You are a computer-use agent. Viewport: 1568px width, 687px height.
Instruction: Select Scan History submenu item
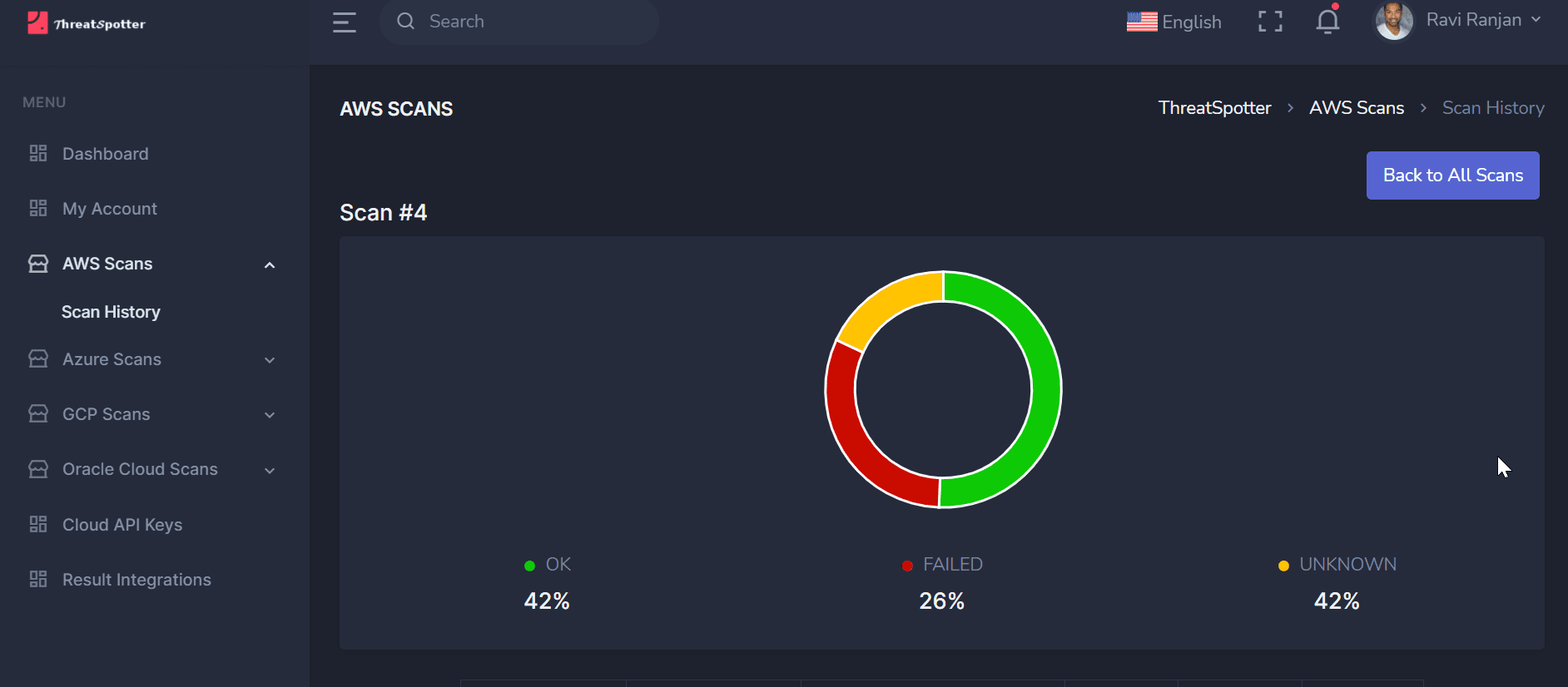[x=111, y=312]
